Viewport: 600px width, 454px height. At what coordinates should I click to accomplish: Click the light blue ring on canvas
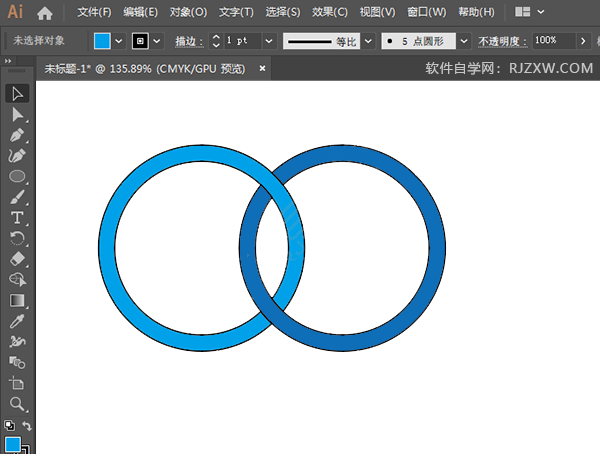(x=107, y=247)
